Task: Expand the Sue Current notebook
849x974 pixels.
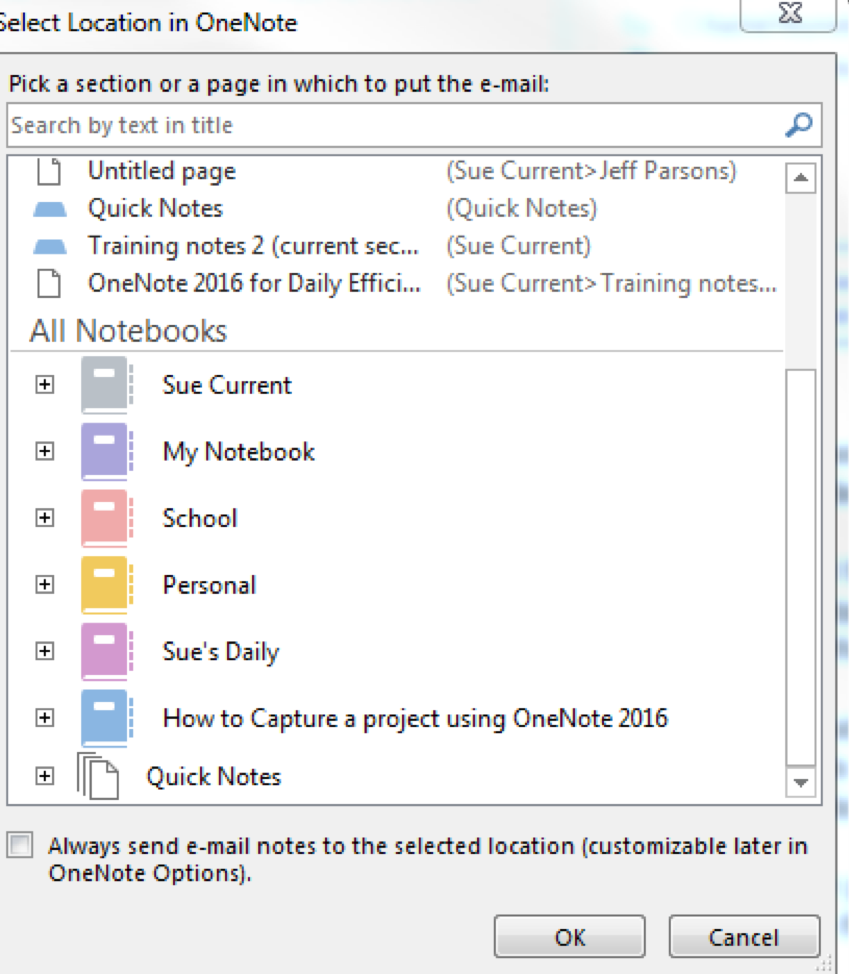Action: pyautogui.click(x=43, y=385)
